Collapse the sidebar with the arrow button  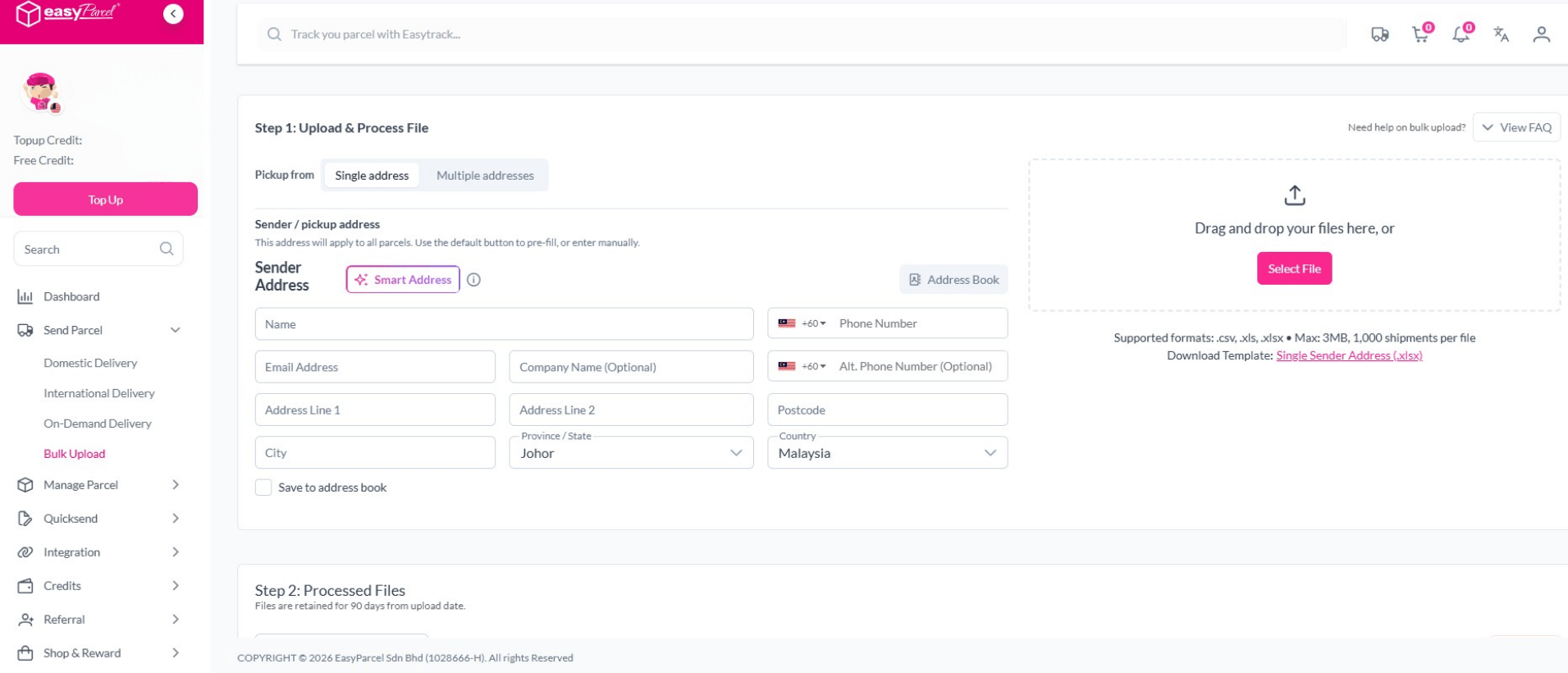[x=173, y=14]
